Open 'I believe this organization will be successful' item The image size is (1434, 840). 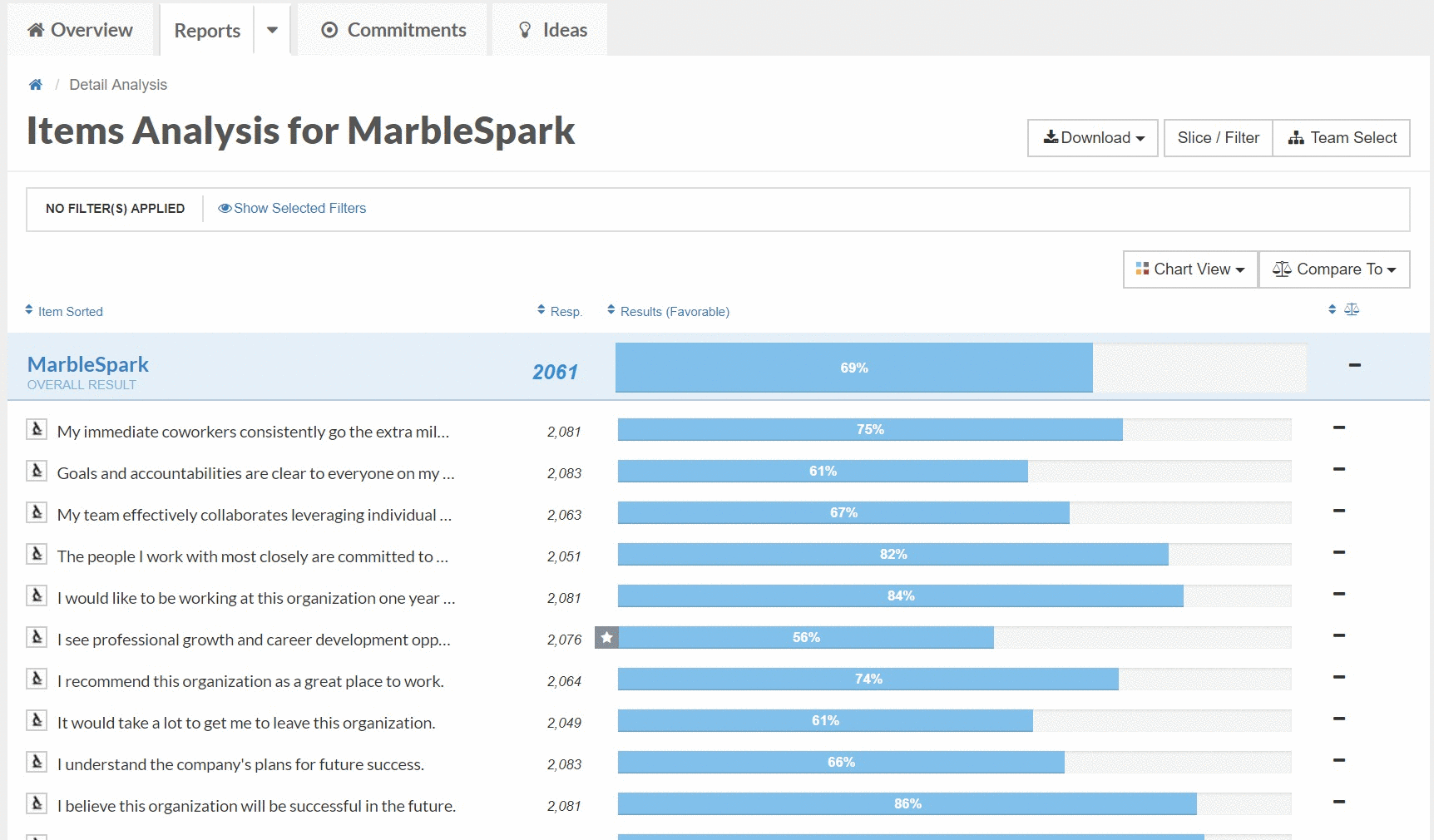pos(256,806)
